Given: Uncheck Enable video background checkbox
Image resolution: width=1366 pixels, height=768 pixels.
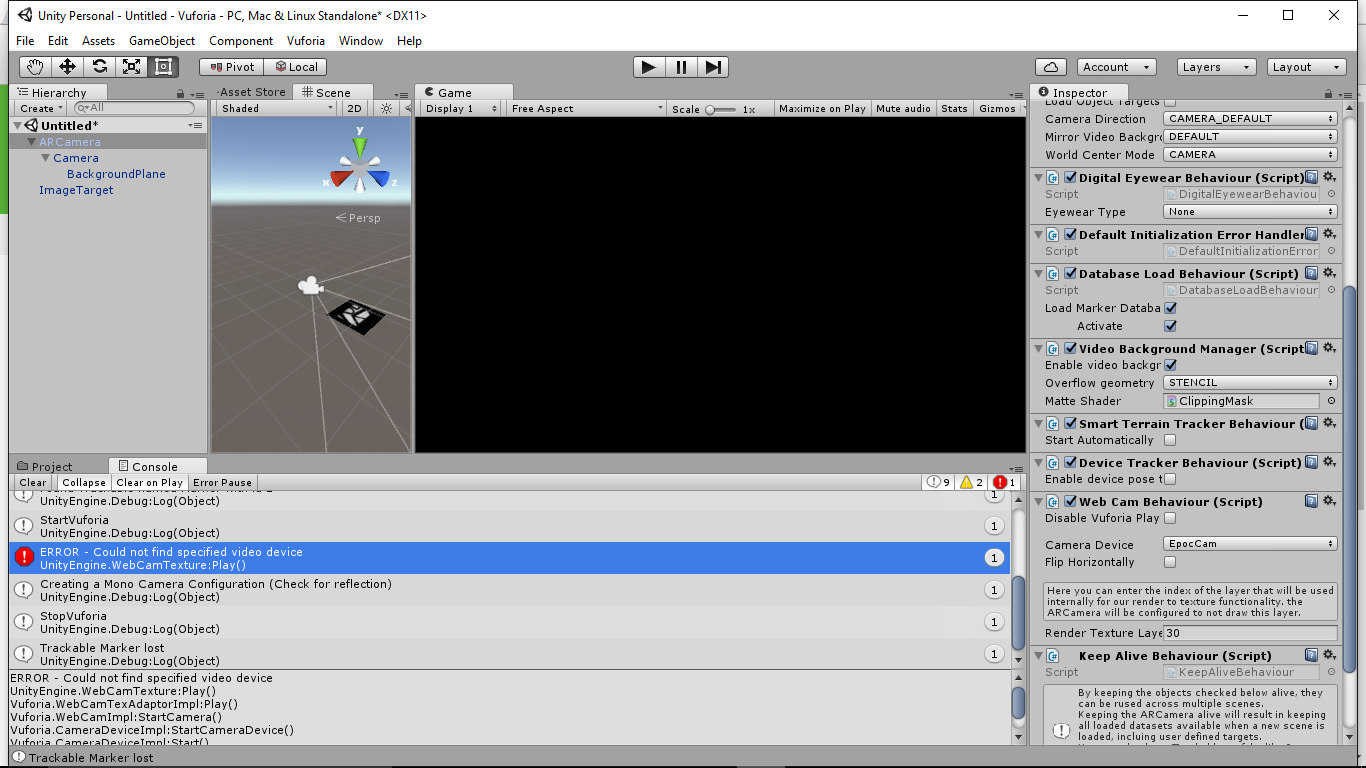Looking at the screenshot, I should 1170,365.
